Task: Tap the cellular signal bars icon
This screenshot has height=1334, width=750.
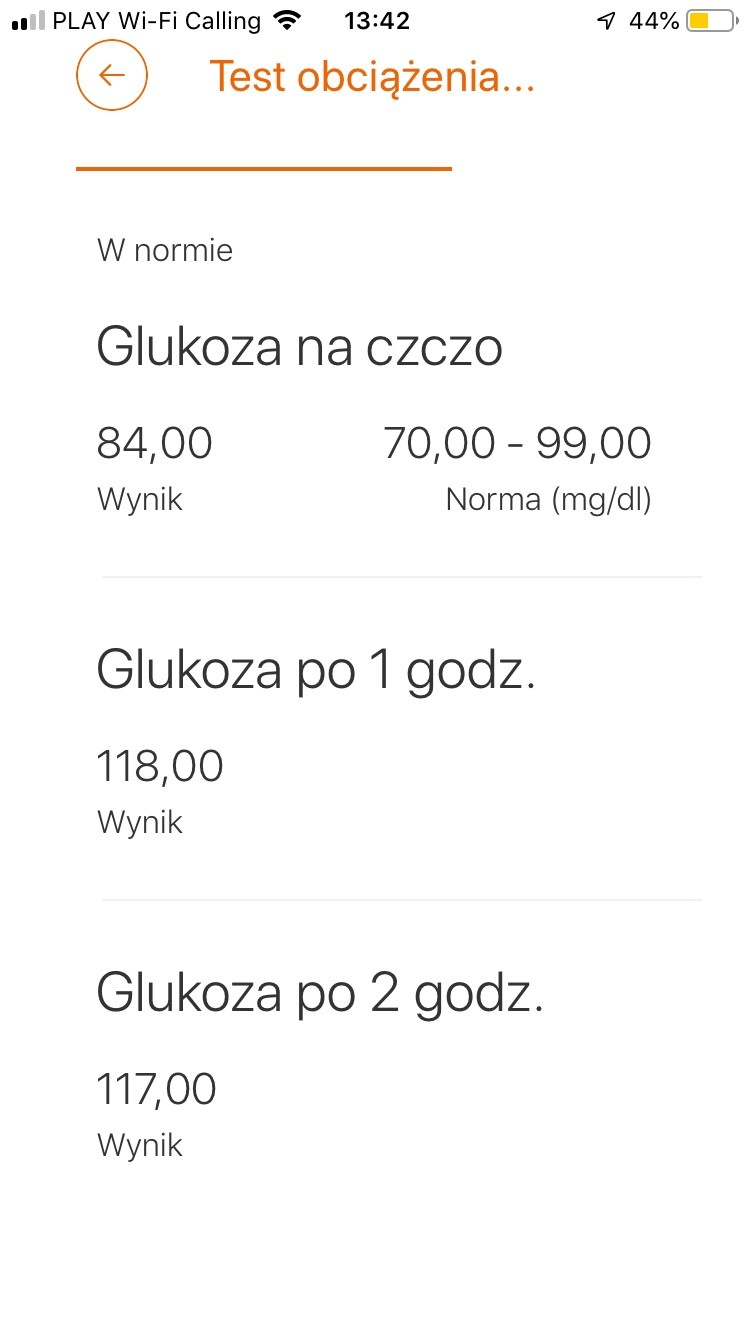Action: [x=29, y=20]
